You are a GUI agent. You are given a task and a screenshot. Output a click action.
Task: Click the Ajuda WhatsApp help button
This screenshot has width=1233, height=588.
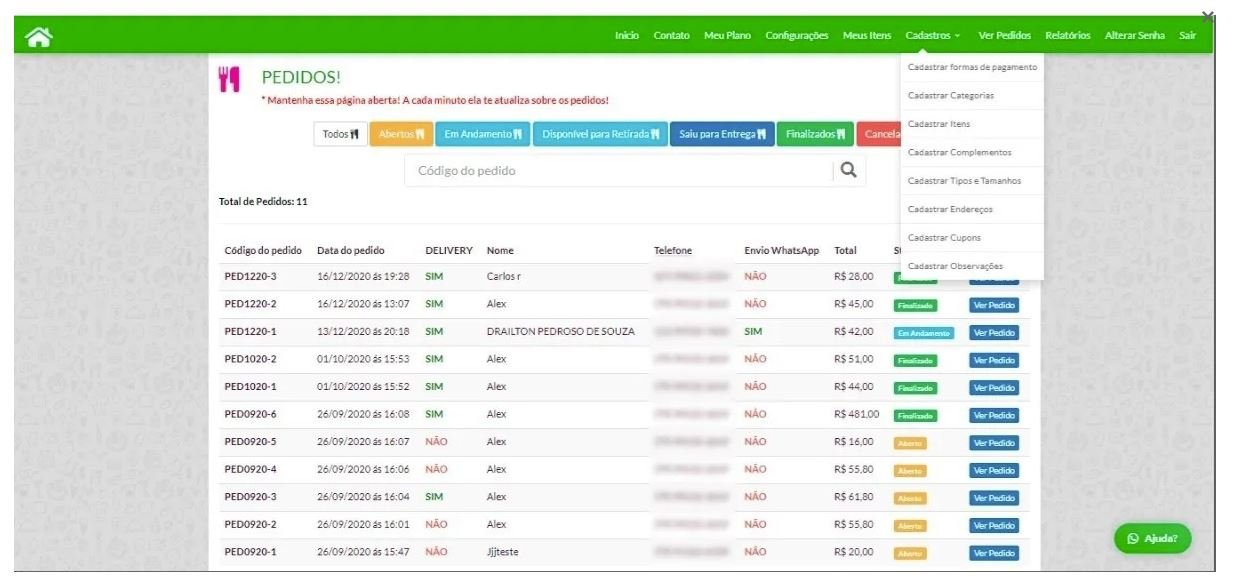[x=1152, y=538]
